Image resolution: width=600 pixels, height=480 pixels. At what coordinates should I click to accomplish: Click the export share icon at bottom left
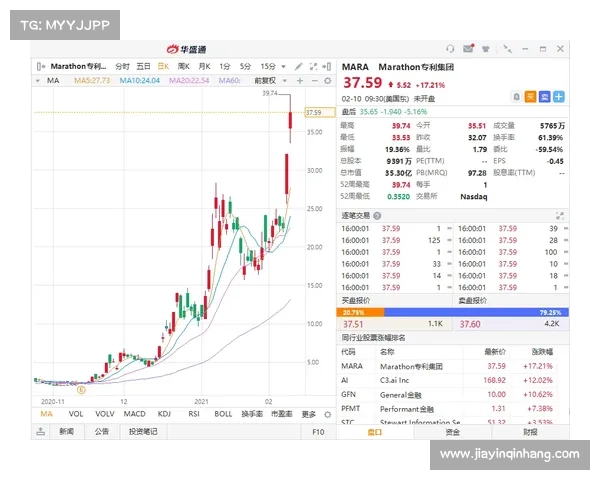pyautogui.click(x=40, y=432)
